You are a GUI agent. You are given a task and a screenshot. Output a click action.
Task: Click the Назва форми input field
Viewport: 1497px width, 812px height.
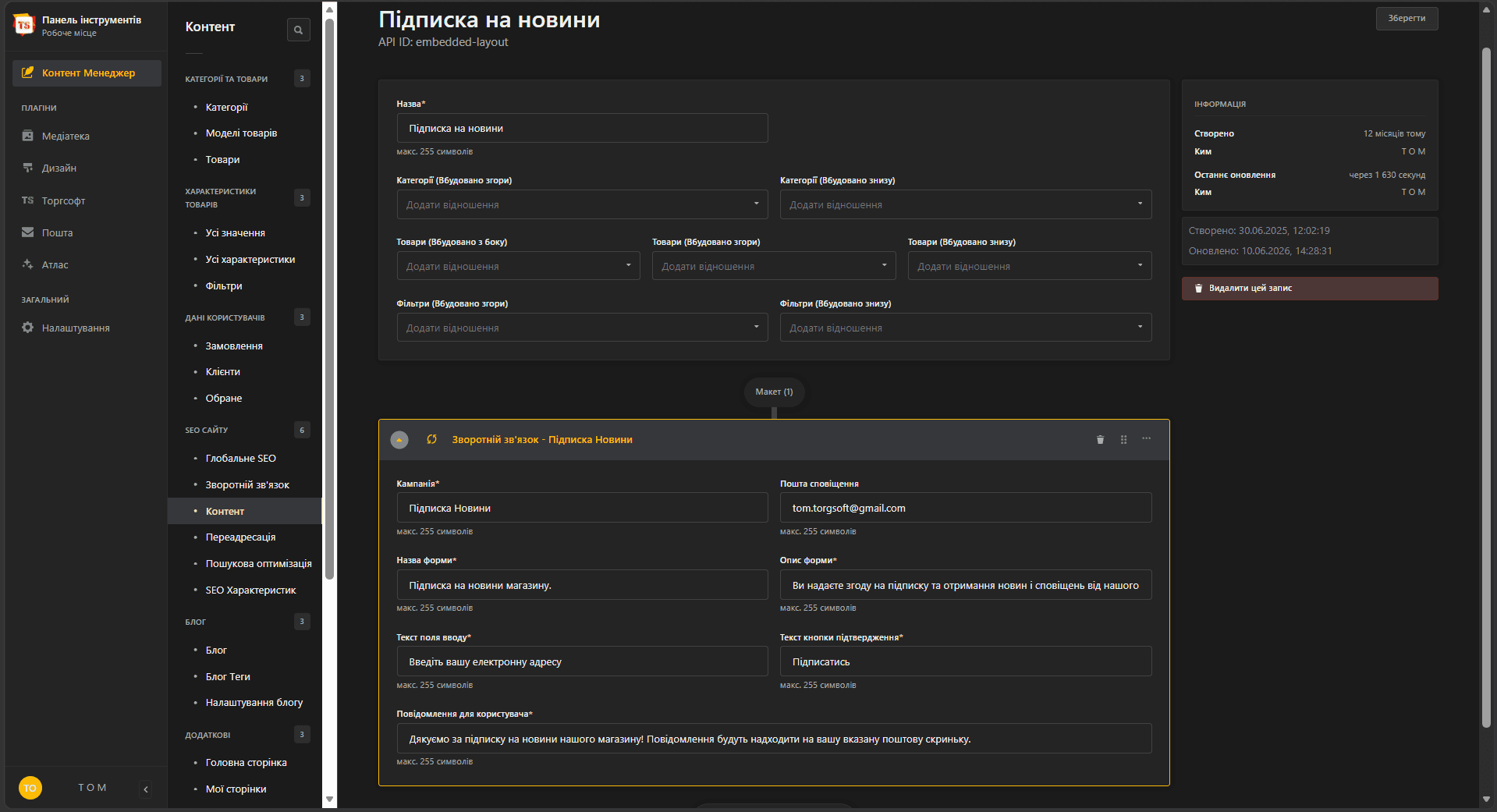tap(582, 585)
